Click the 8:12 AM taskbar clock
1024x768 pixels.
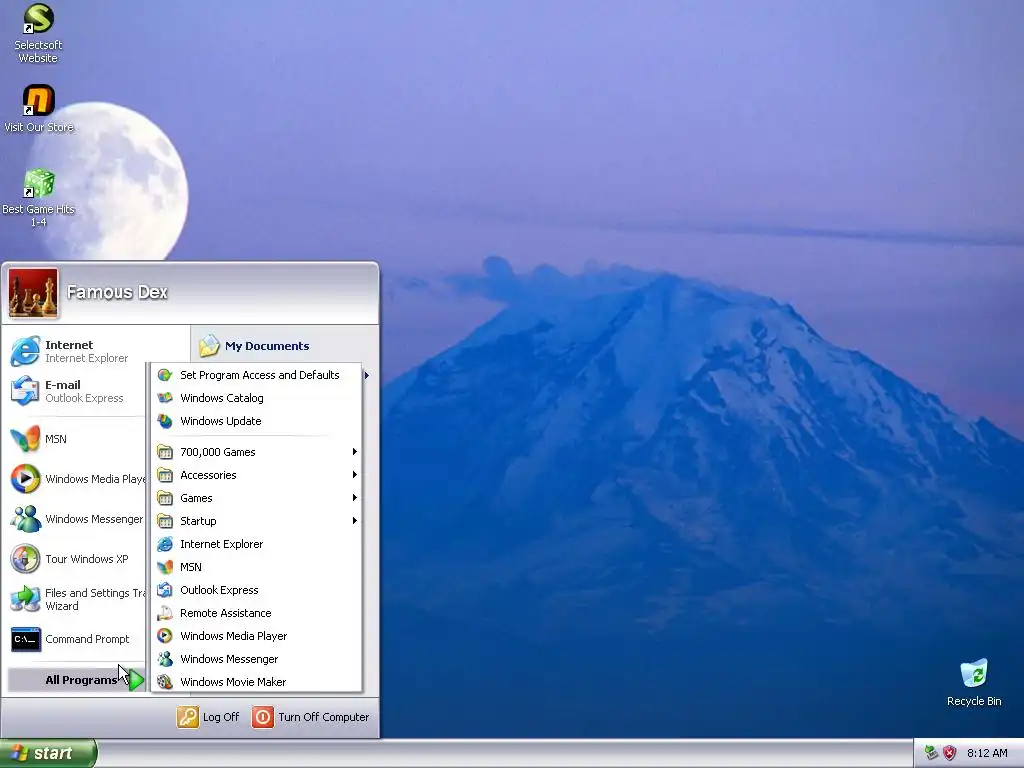coord(987,753)
